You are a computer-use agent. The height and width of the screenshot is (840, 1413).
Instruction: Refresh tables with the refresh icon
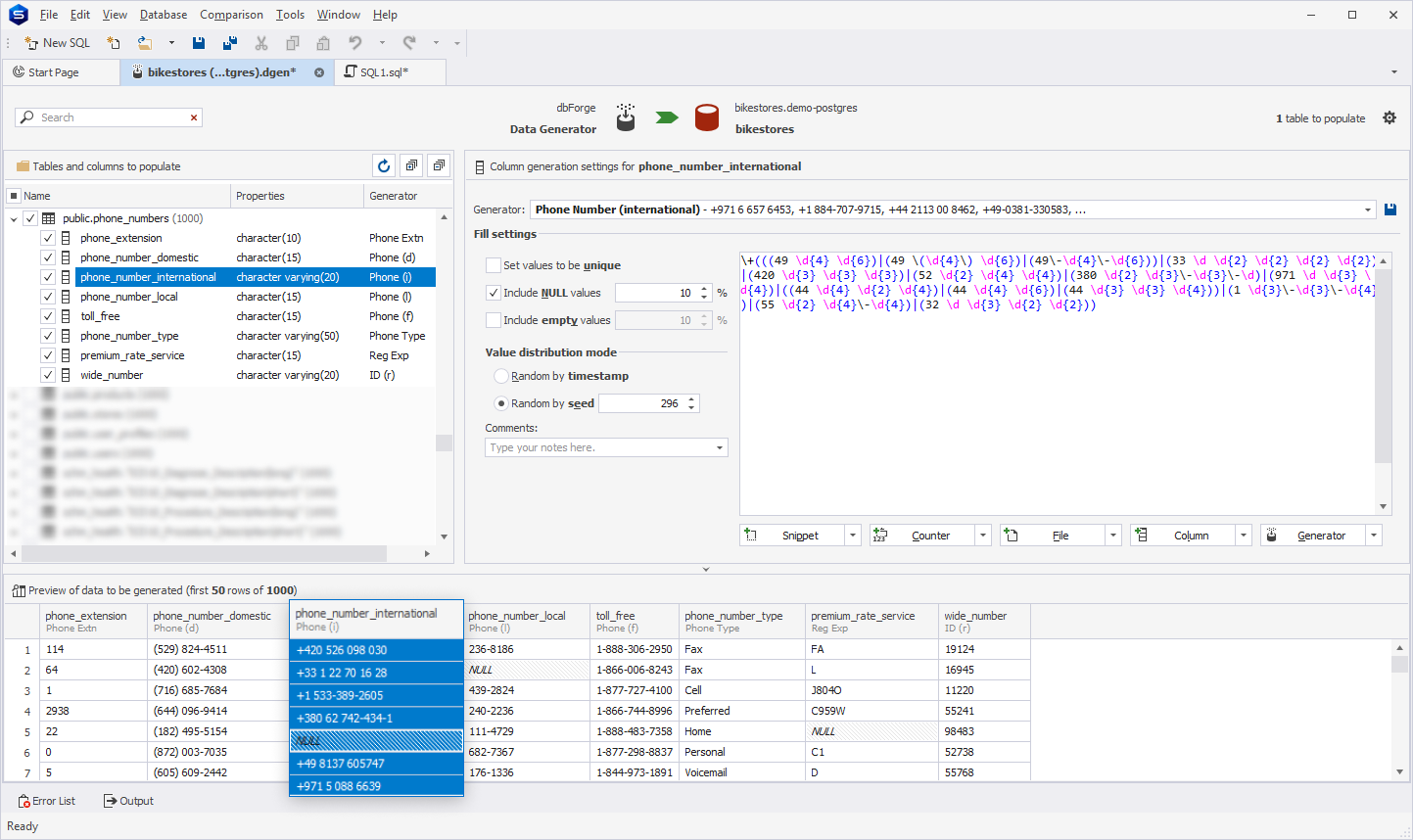pos(384,165)
